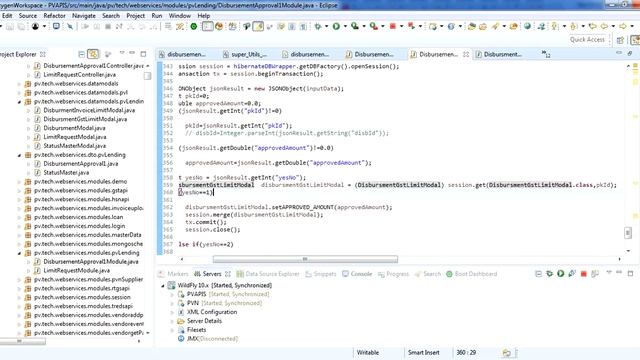The height and width of the screenshot is (360, 640).
Task: Open the Project Explorer View Menu triangle
Action: [x=122, y=53]
